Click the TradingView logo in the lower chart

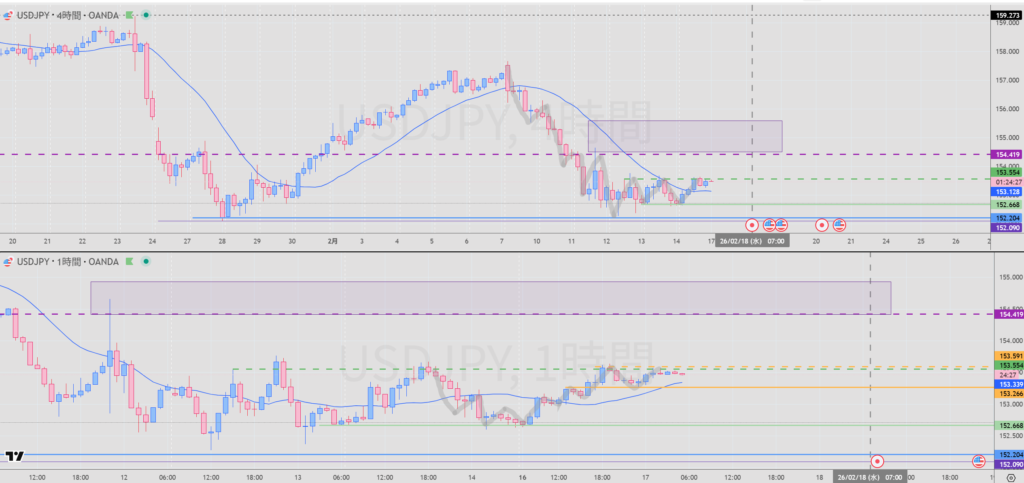[x=14, y=456]
